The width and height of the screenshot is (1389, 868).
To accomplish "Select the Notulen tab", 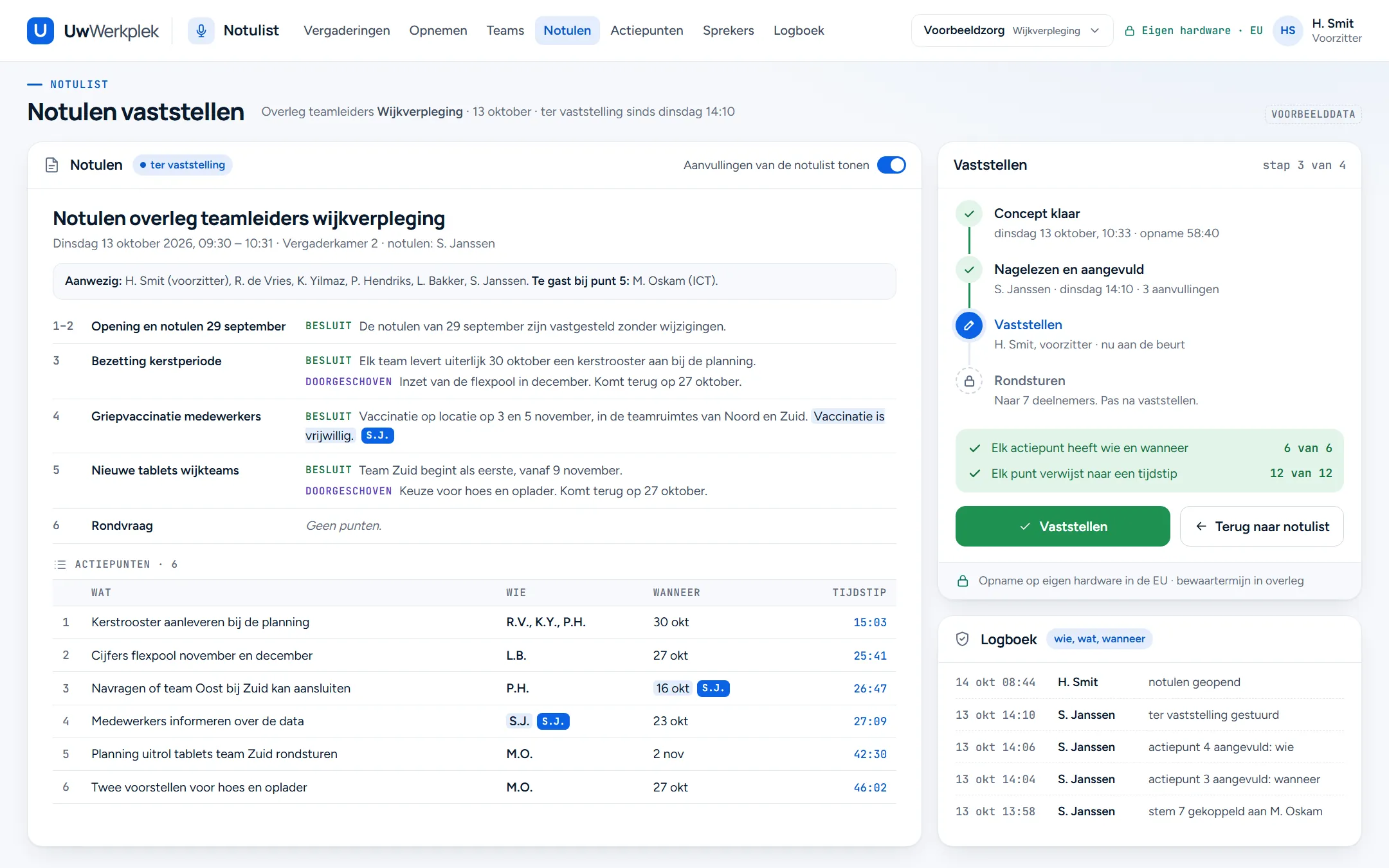I will [x=567, y=31].
